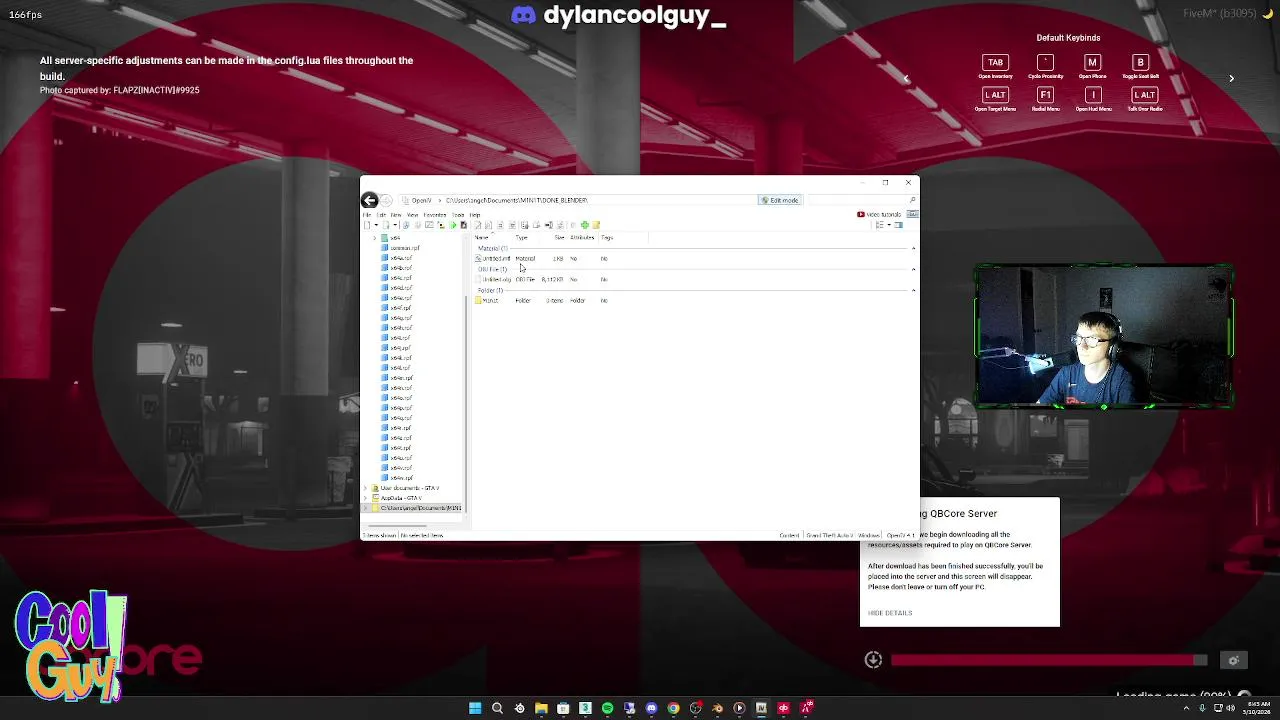The width and height of the screenshot is (1280, 720).
Task: Open the Video tutorials link
Action: (879, 215)
